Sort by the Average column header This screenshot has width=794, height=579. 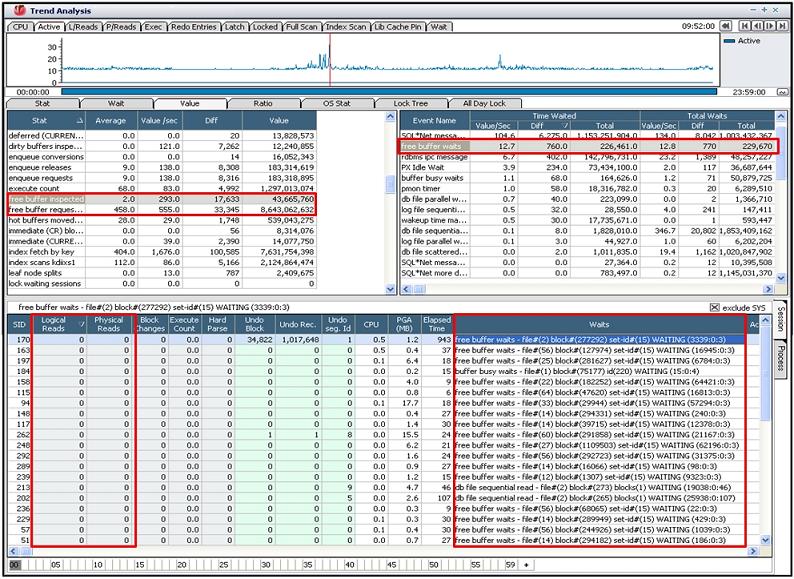tap(110, 121)
